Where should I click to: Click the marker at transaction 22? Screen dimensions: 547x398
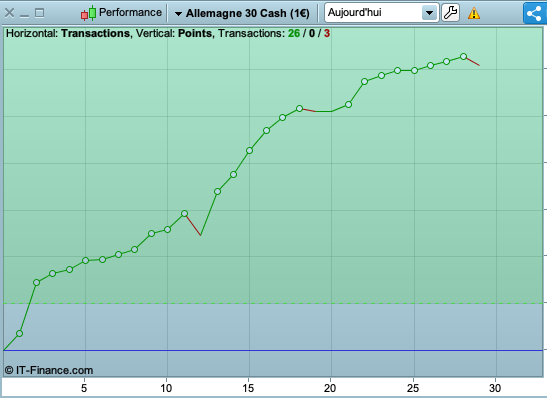[365, 82]
